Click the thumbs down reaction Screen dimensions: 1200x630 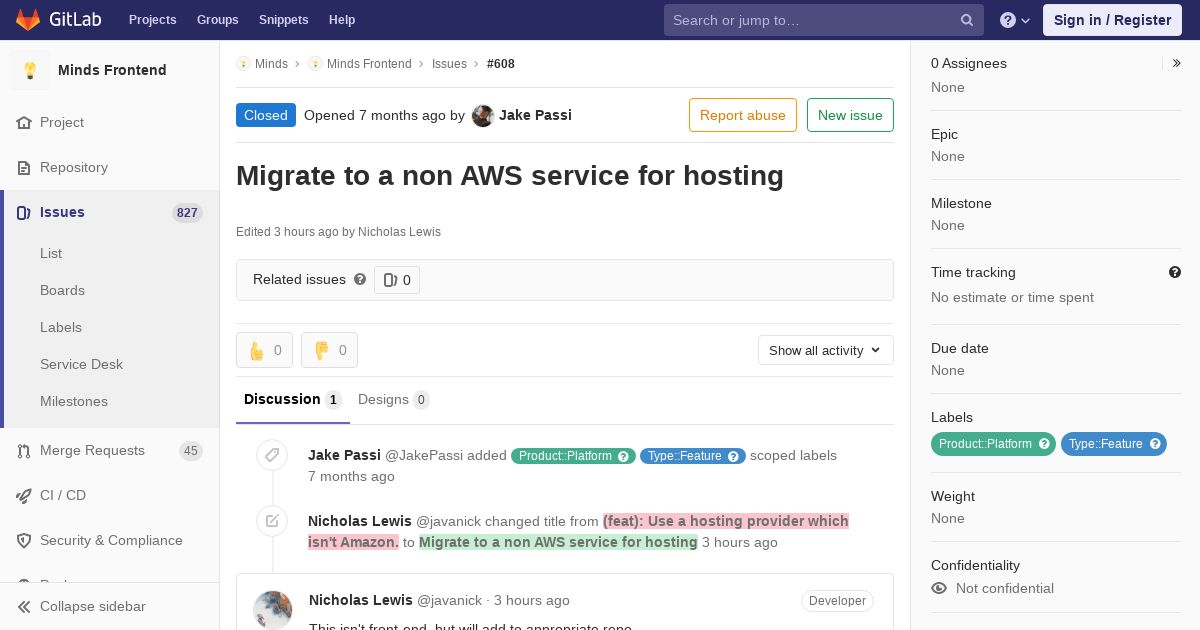point(329,350)
